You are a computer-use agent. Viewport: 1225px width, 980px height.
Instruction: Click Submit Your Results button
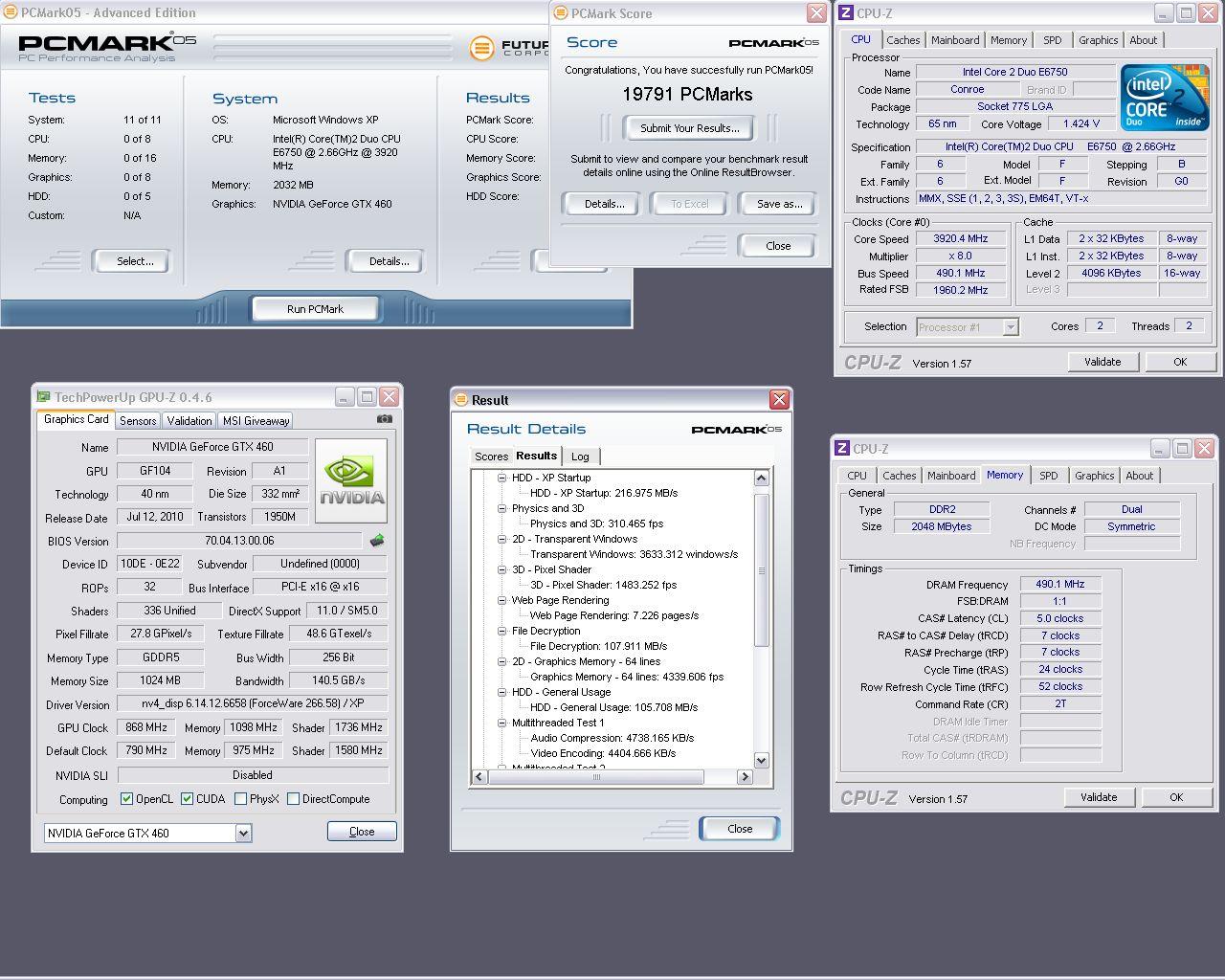689,128
